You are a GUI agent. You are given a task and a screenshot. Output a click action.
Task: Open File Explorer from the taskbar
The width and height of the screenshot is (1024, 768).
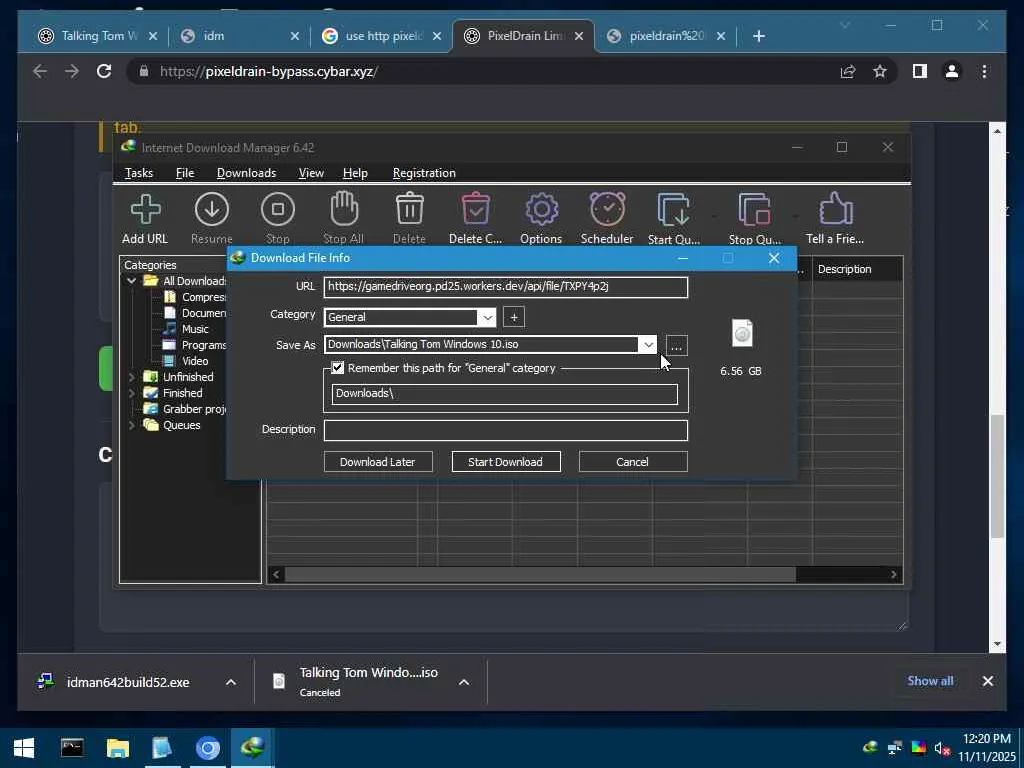(118, 748)
